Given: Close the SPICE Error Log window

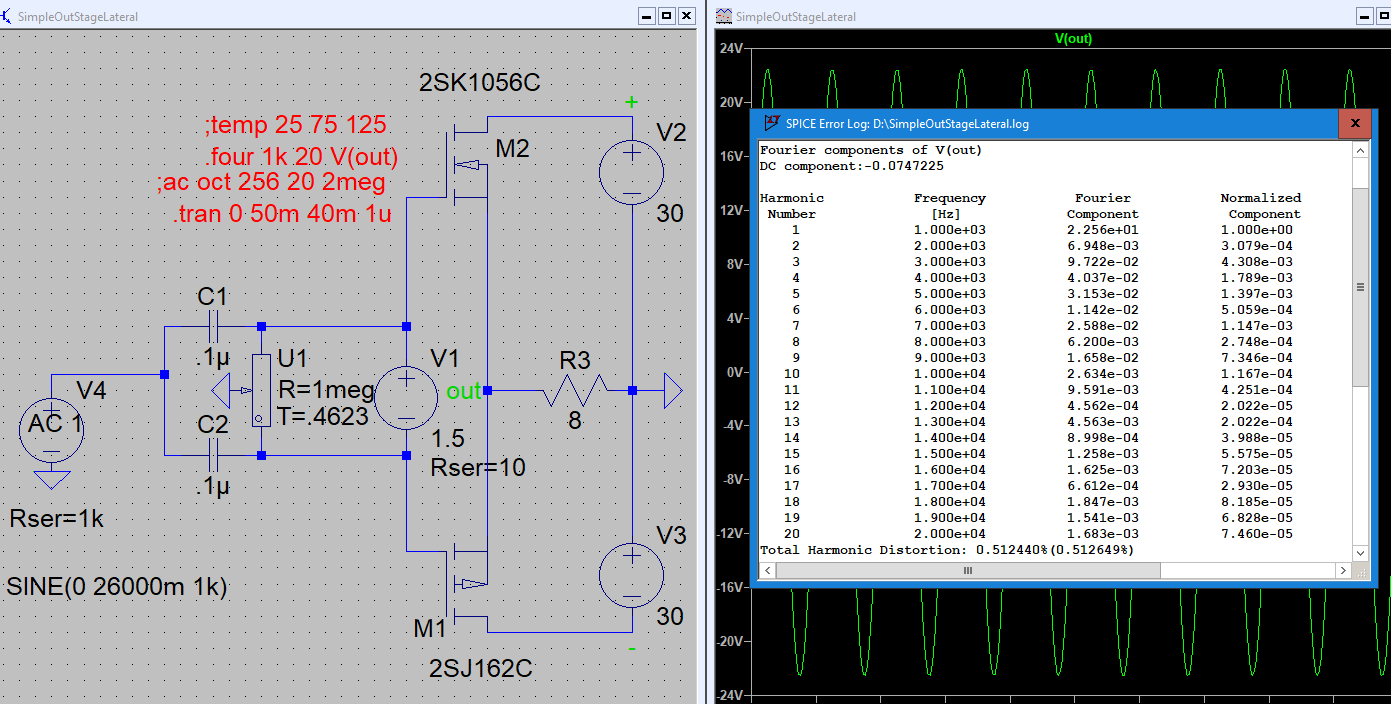Looking at the screenshot, I should [x=1354, y=123].
